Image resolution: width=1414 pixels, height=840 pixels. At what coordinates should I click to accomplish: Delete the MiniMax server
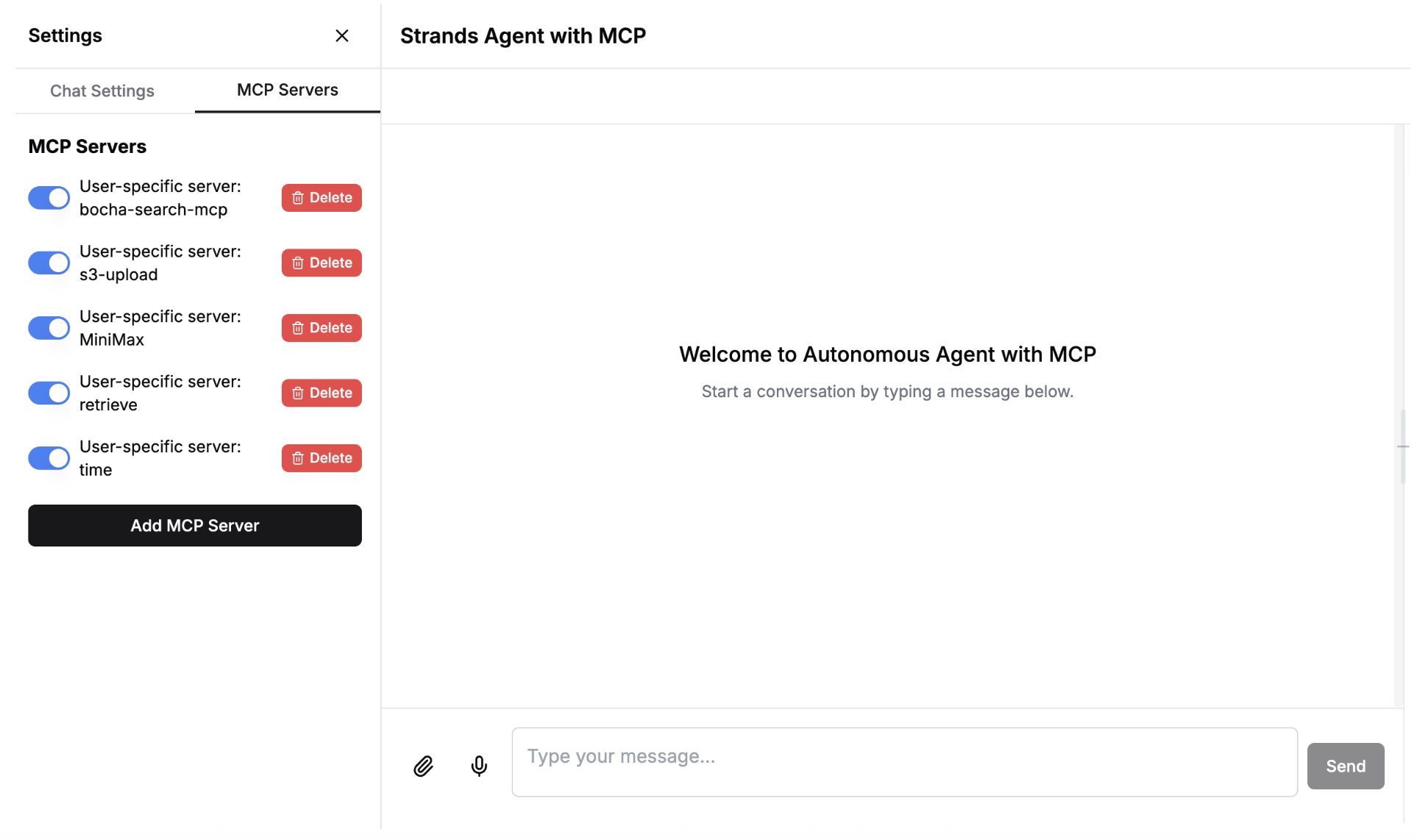(321, 328)
